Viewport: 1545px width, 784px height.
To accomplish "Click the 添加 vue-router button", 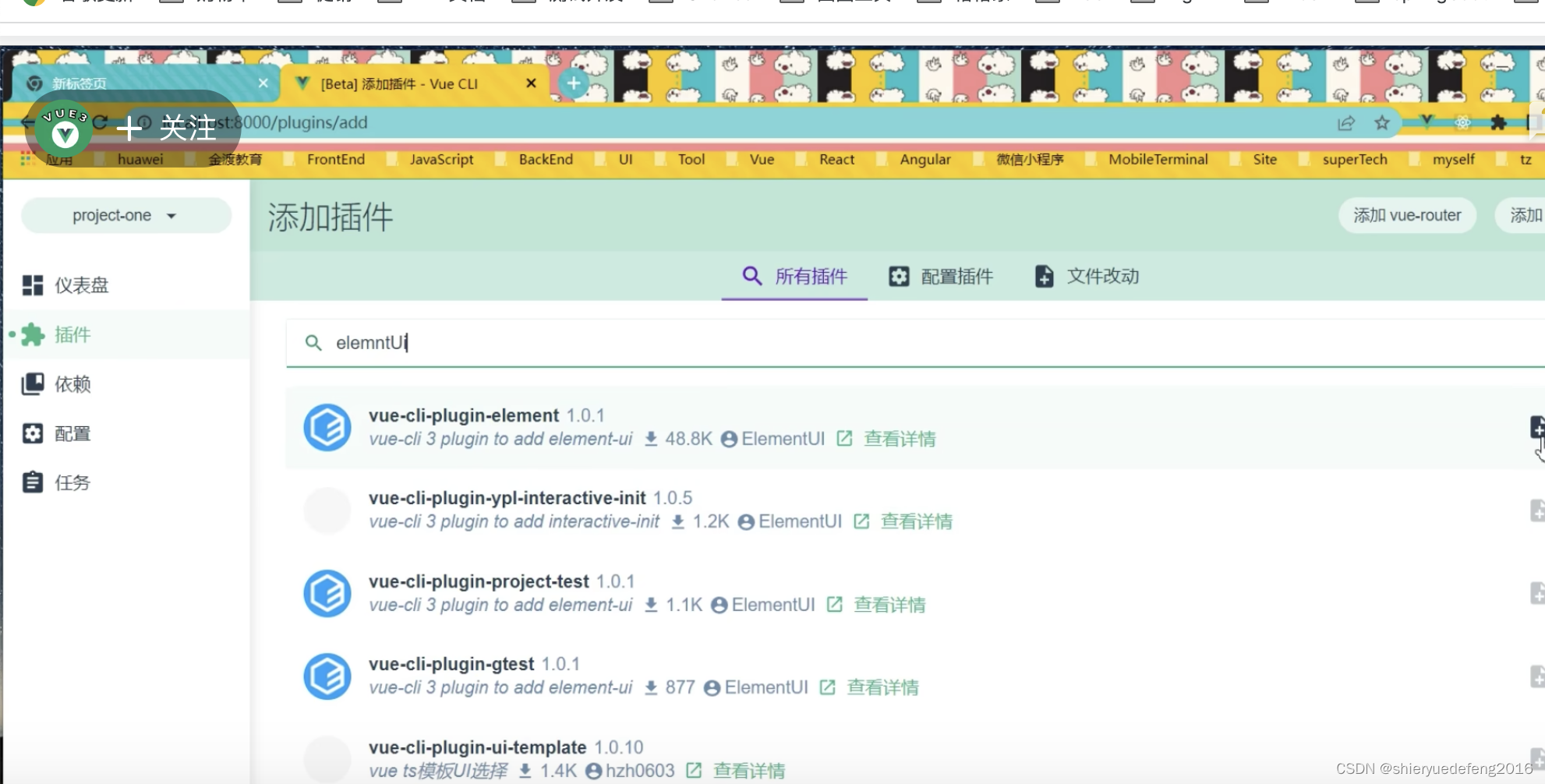I will pyautogui.click(x=1406, y=215).
